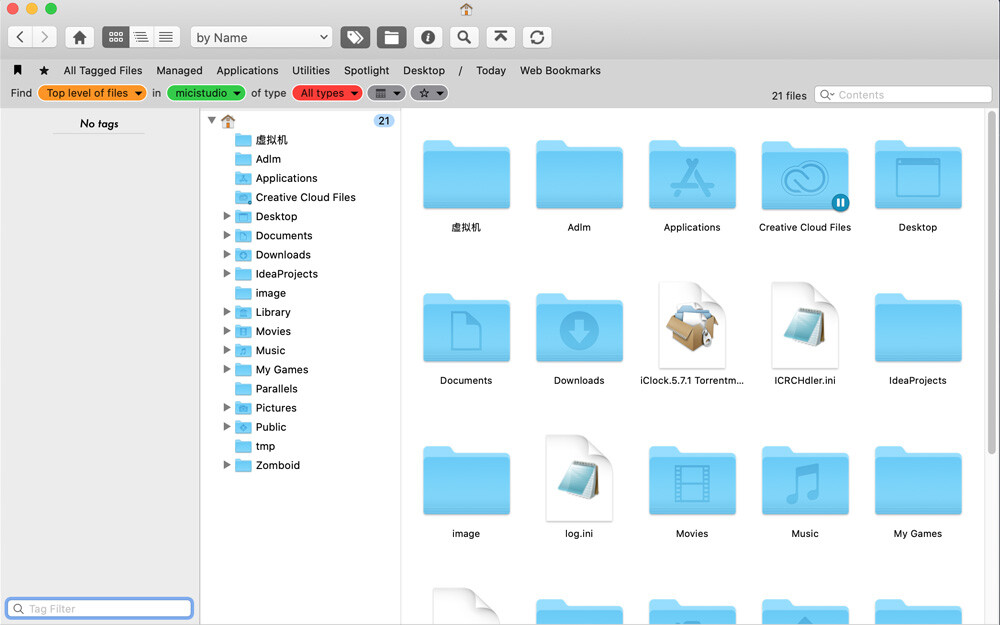Click the Tag Filter input field
Screen dimensions: 1000x625
coord(99,608)
